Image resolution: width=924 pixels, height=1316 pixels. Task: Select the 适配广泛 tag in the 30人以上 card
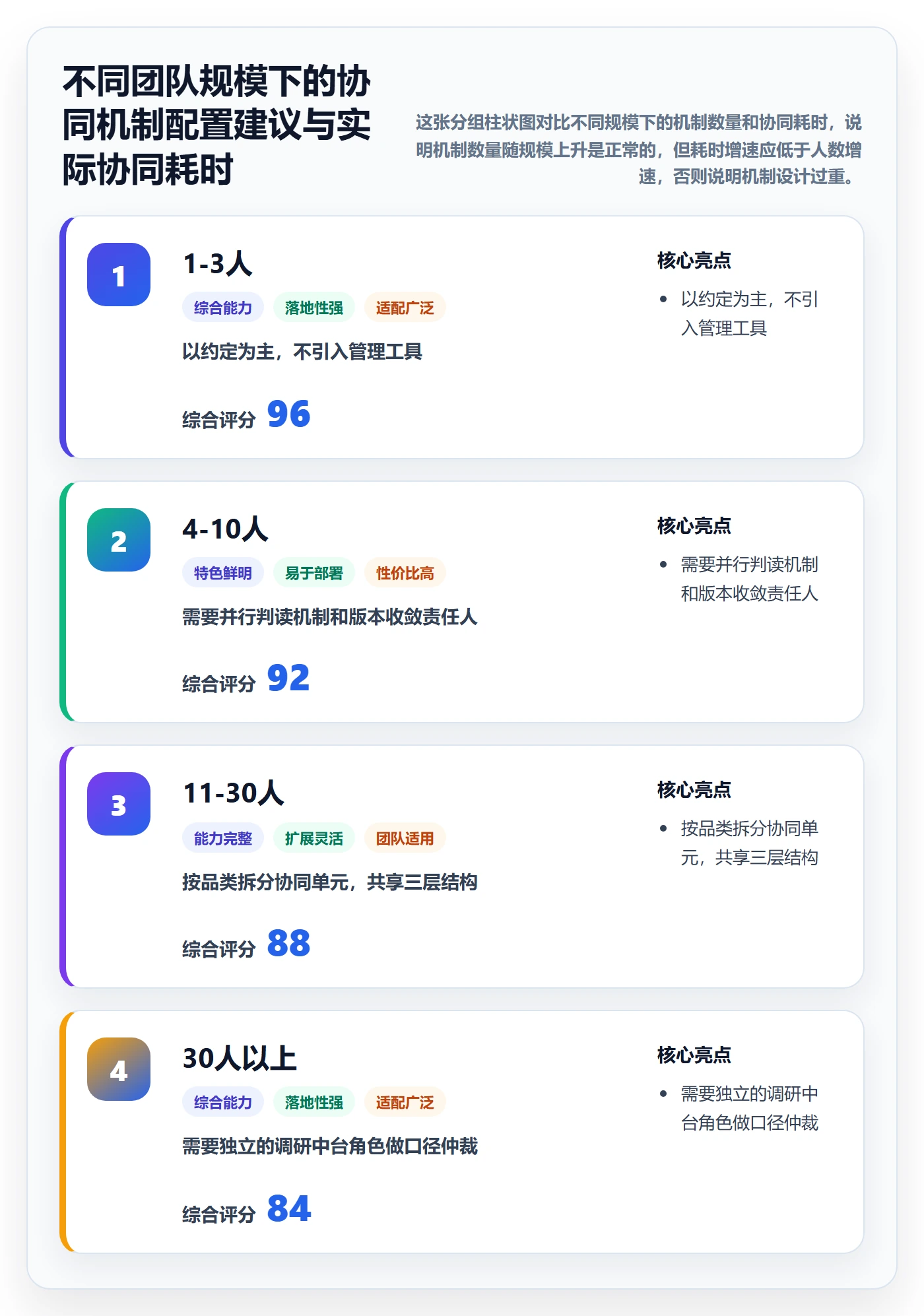[405, 1102]
